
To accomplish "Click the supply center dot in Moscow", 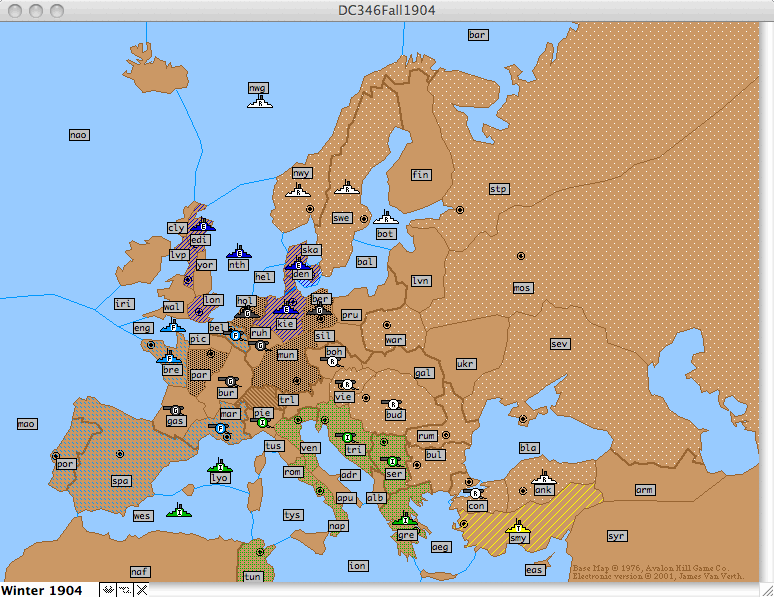I will tap(521, 256).
